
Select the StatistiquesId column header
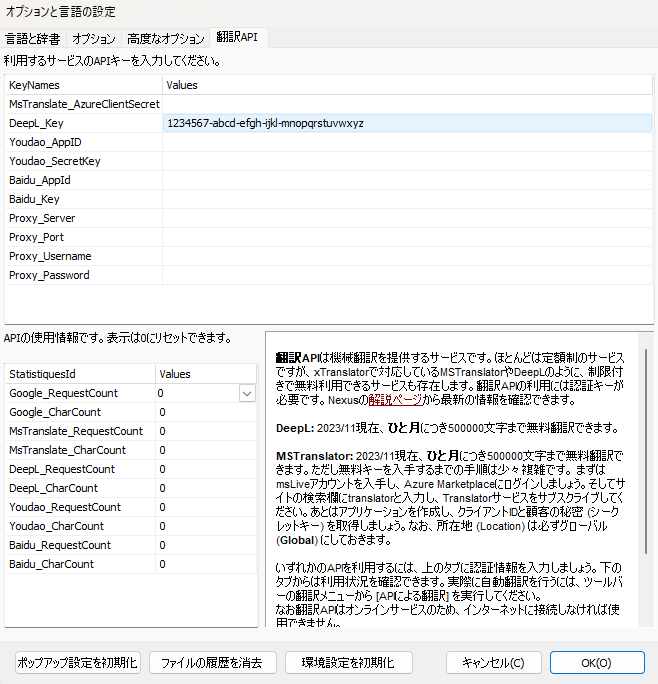[80, 374]
